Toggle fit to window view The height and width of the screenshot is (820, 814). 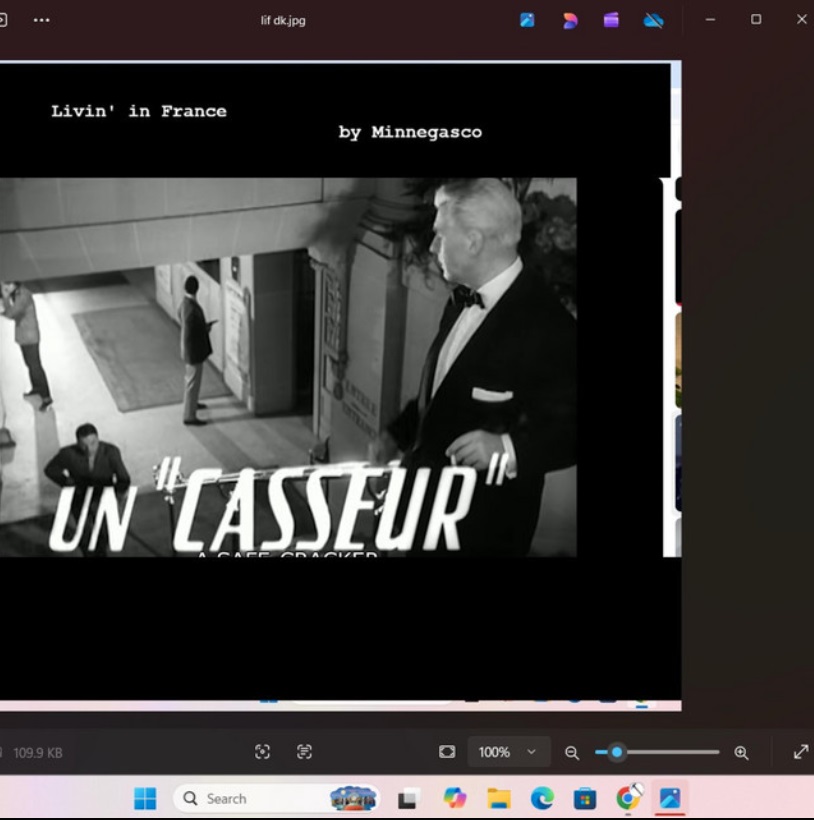coord(447,752)
